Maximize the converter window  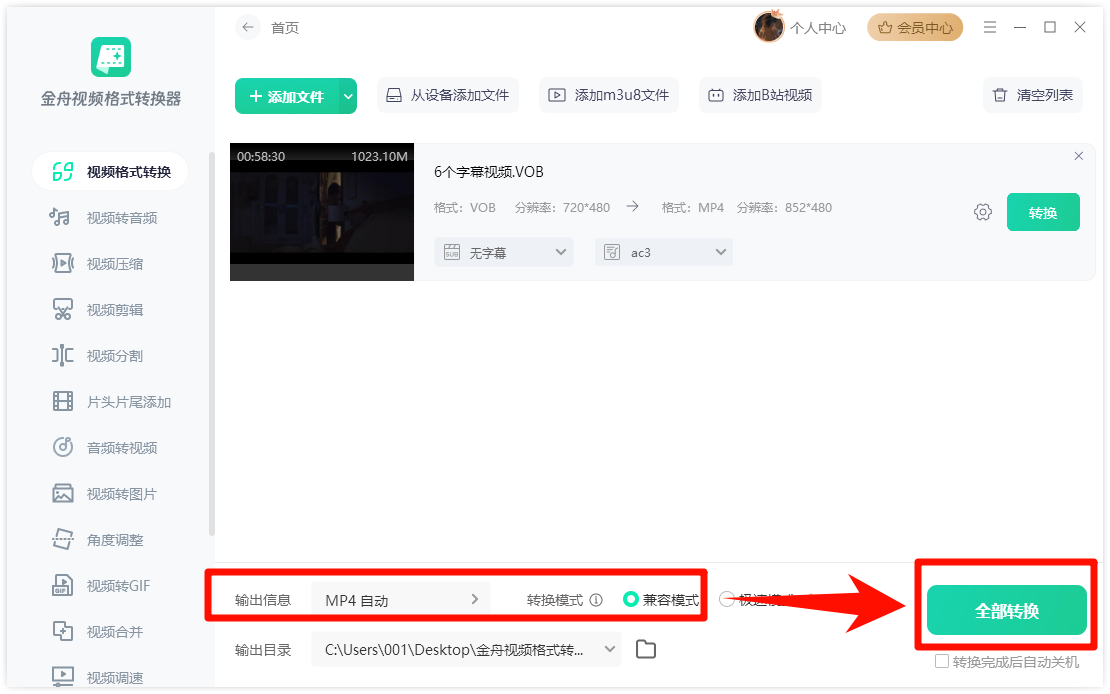pos(1050,27)
